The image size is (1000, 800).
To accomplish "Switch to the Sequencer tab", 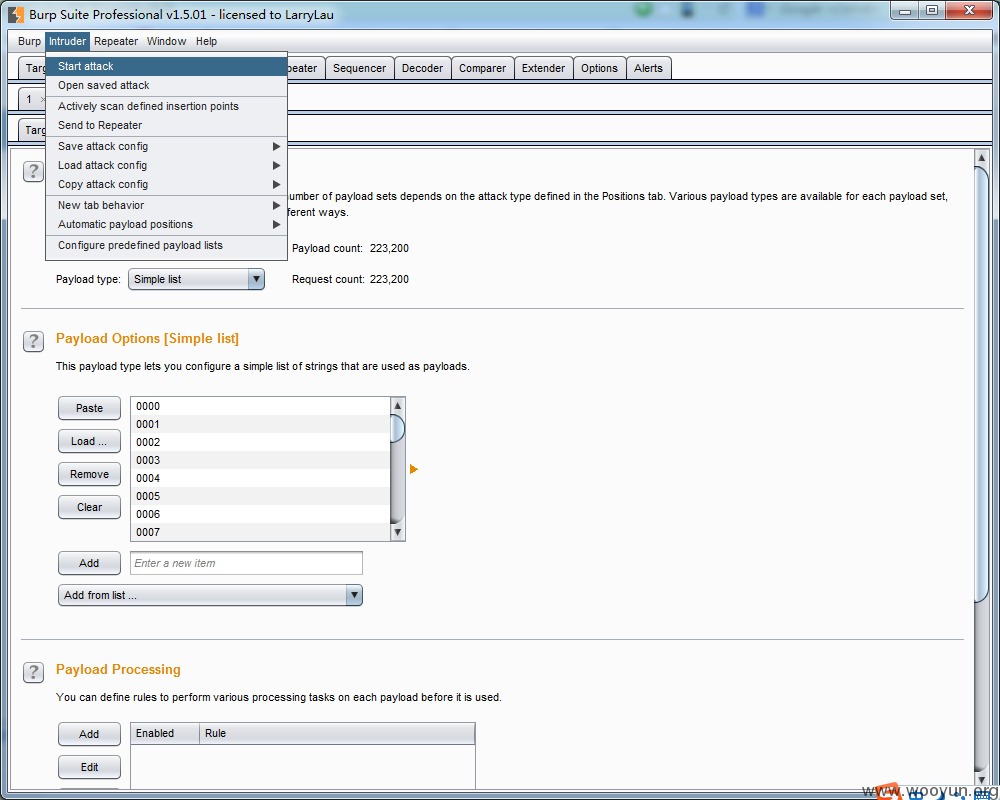I will point(359,68).
